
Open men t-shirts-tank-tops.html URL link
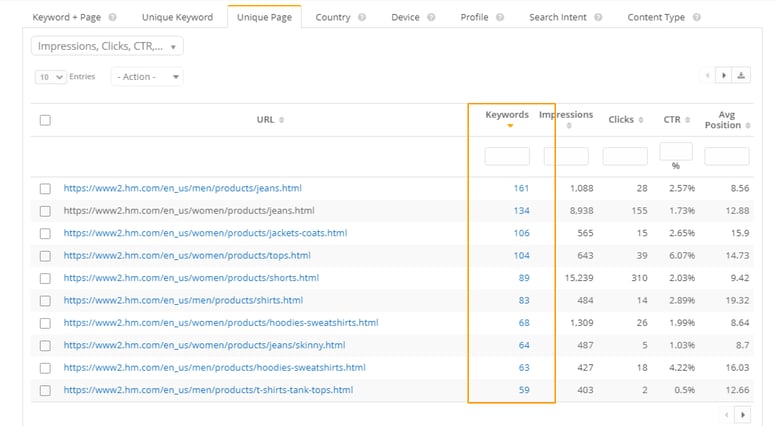[x=208, y=390]
